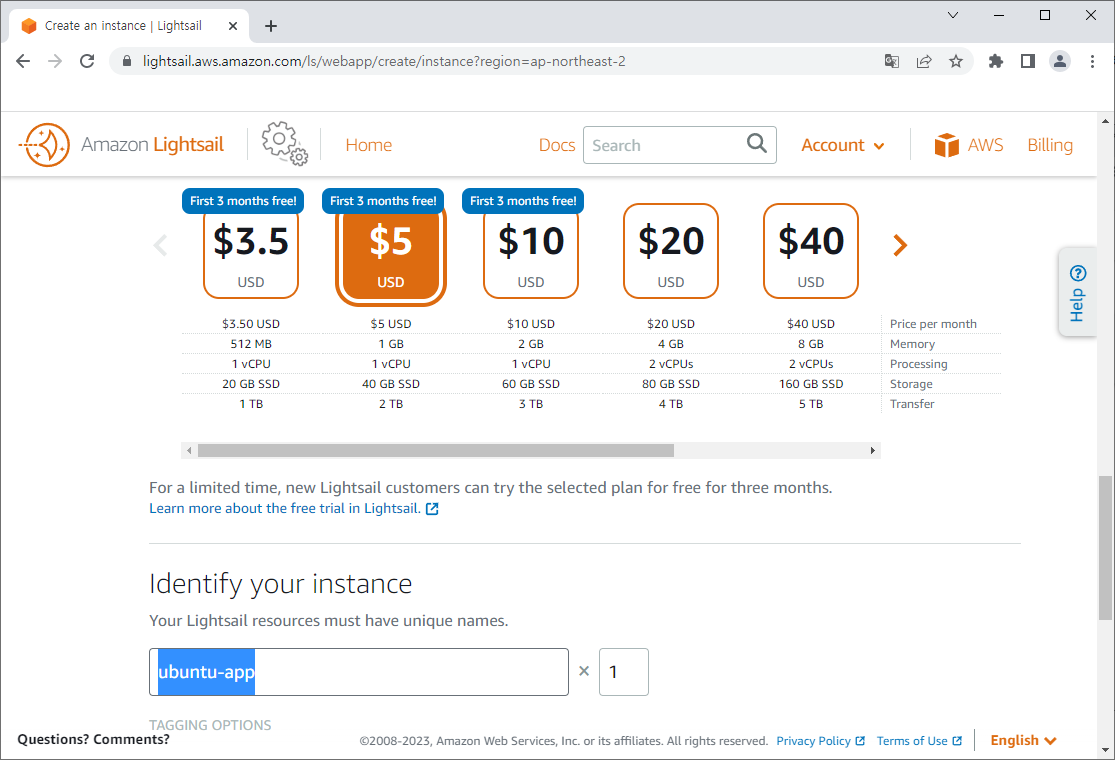Image resolution: width=1115 pixels, height=760 pixels.
Task: Open the Chrome three-dot menu
Action: click(1092, 61)
